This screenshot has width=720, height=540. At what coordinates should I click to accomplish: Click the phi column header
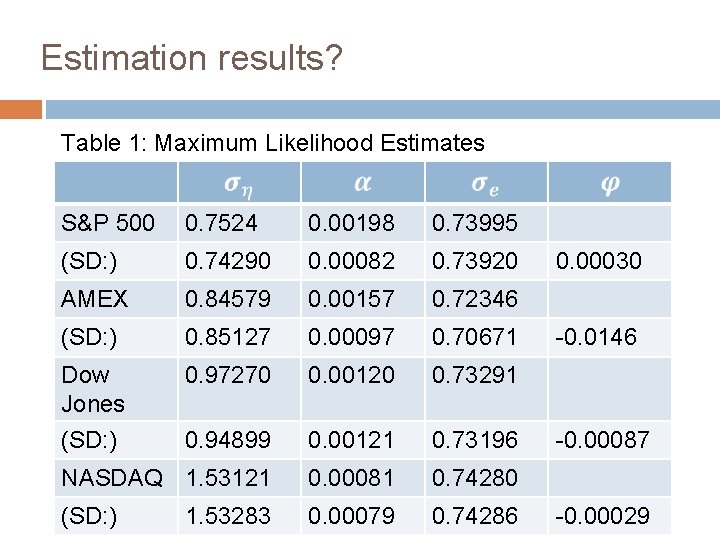[x=610, y=182]
